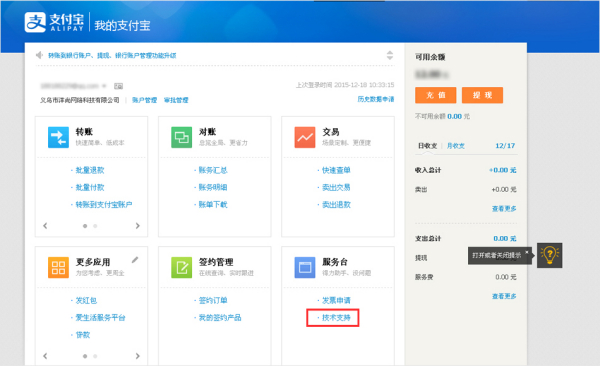Click the 不可用余额 0.00 amount
The height and width of the screenshot is (366, 600).
click(x=455, y=116)
